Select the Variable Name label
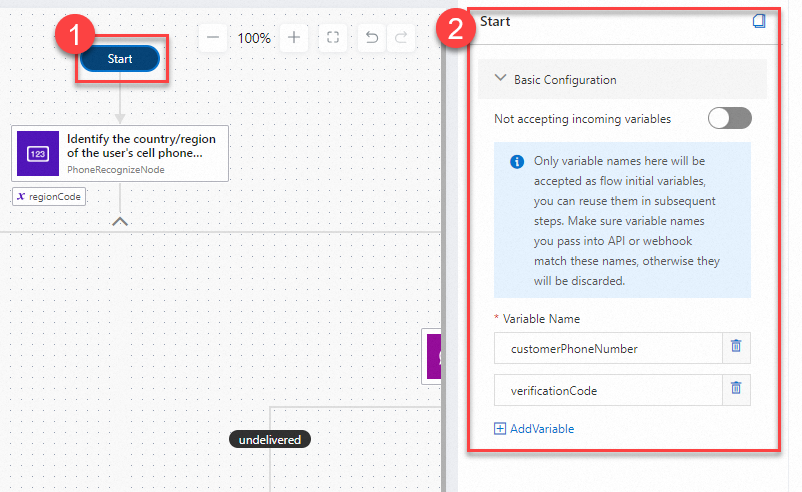Viewport: 802px width, 492px height. 542,319
